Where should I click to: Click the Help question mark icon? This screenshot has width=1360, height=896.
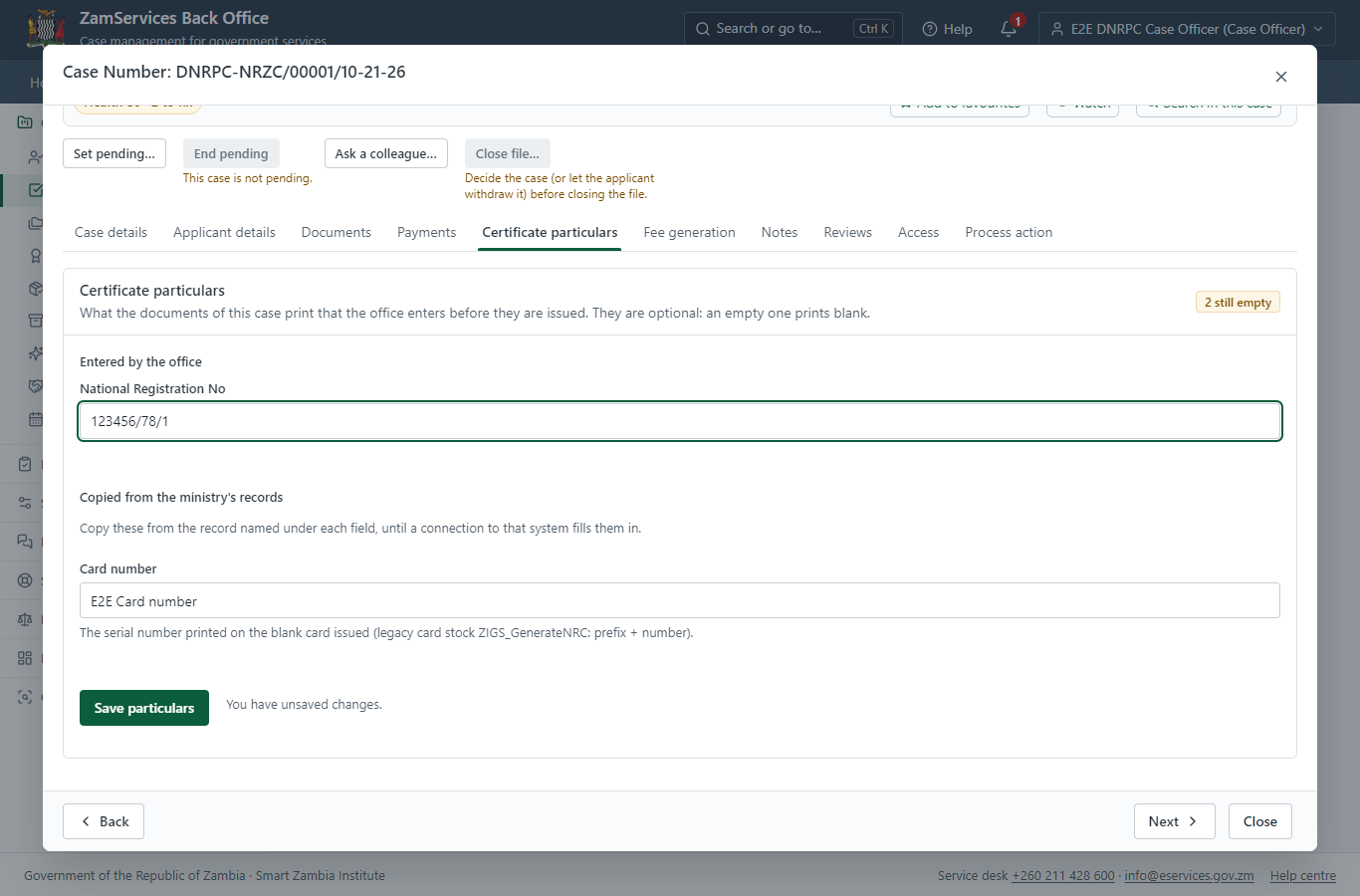point(930,29)
